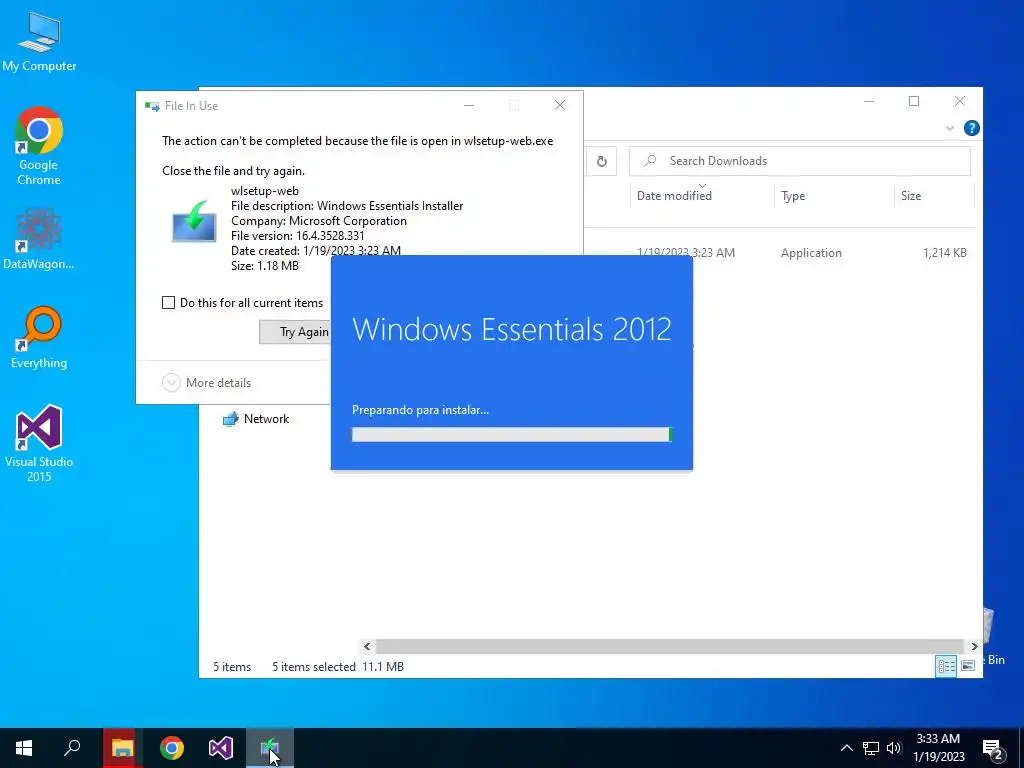Close the Downloads Explorer window
Screen dimensions: 1024x768
pos(959,101)
